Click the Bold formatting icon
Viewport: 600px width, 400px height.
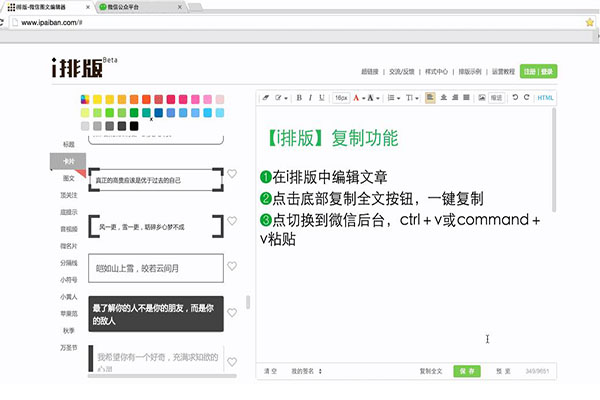(297, 98)
